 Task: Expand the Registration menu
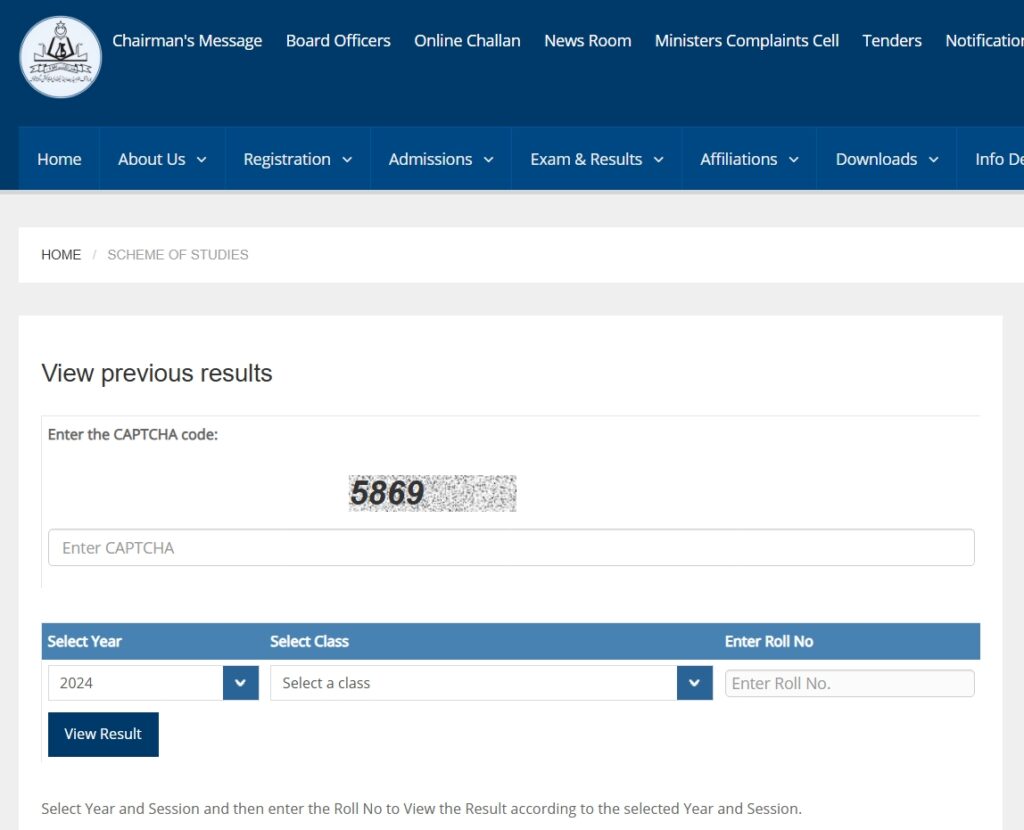click(298, 159)
